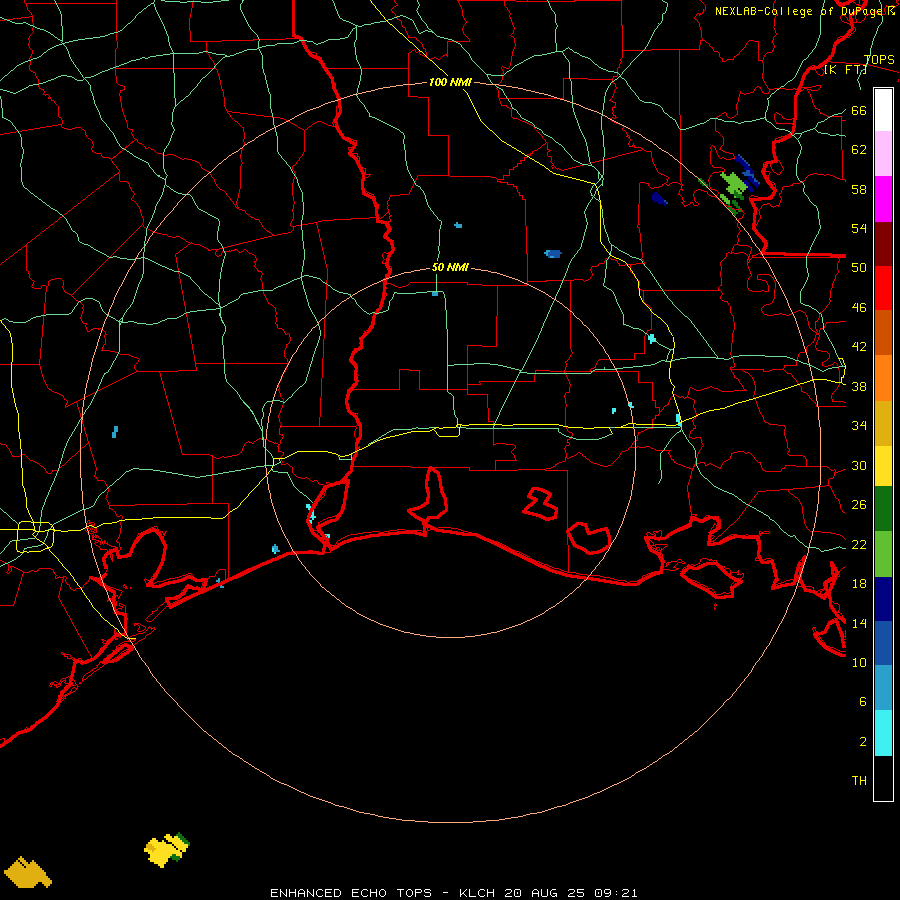
Task: Click the gold echo top cell at bottom-left corner
Action: pyautogui.click(x=27, y=872)
